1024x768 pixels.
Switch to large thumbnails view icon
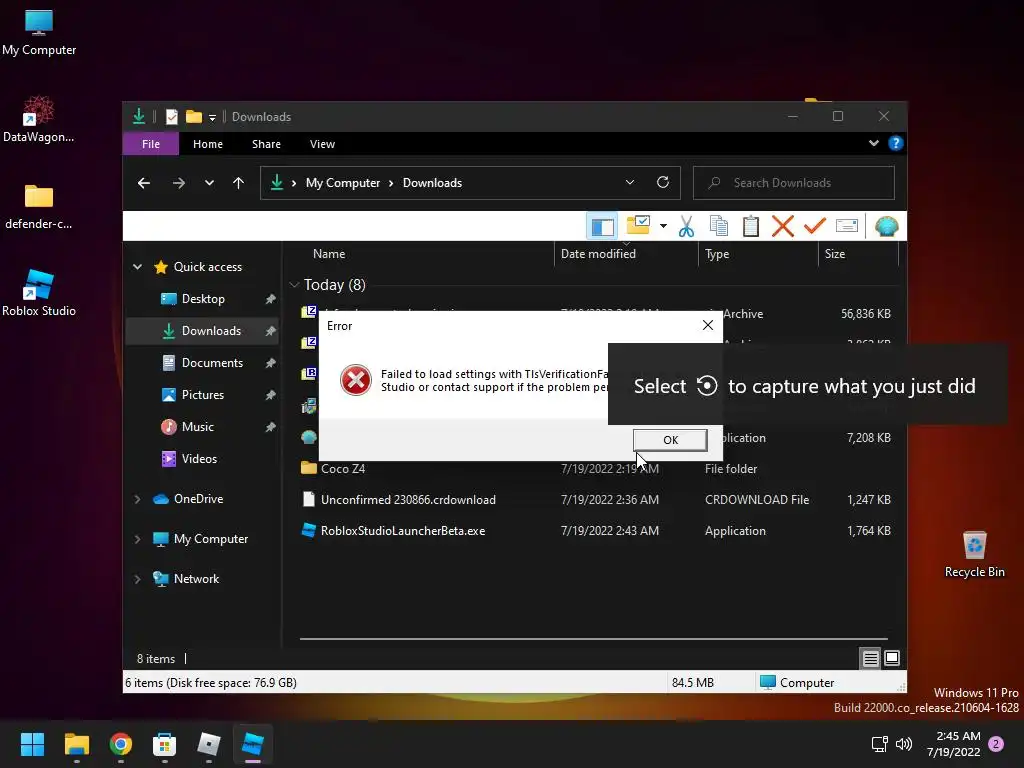click(x=891, y=658)
